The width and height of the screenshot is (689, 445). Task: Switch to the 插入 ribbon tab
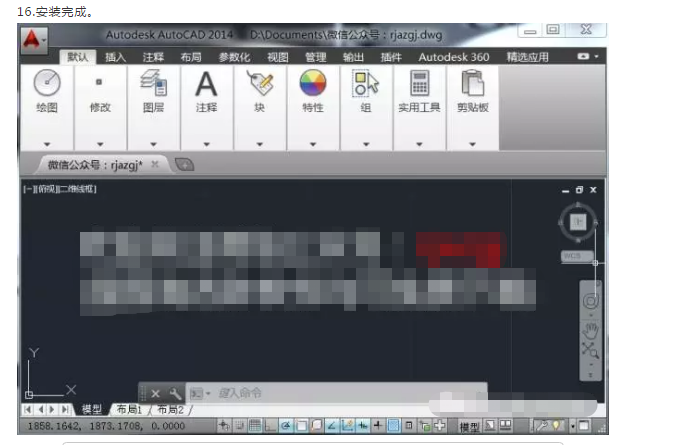[x=115, y=57]
